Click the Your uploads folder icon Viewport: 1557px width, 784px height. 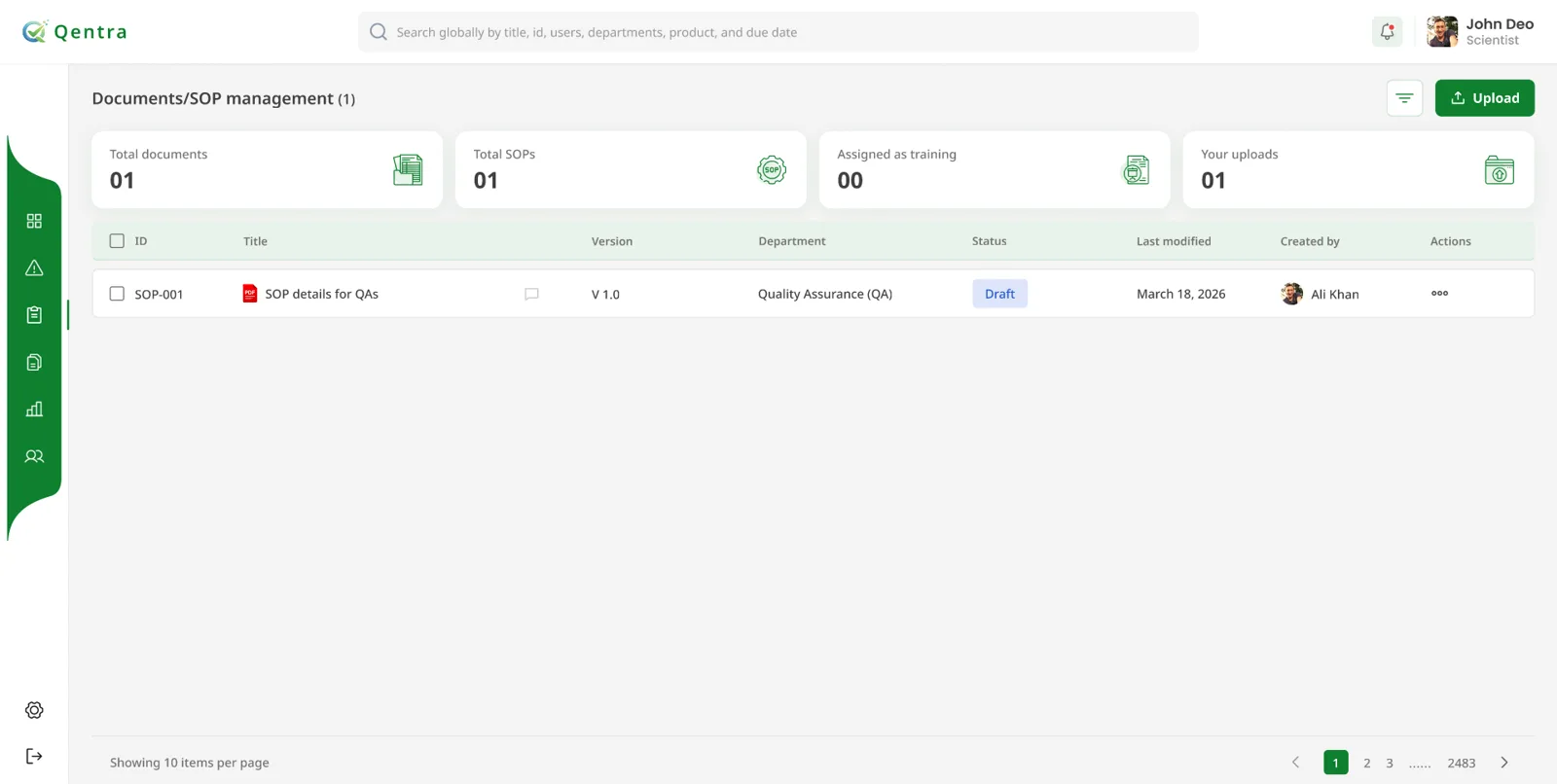pyautogui.click(x=1500, y=170)
